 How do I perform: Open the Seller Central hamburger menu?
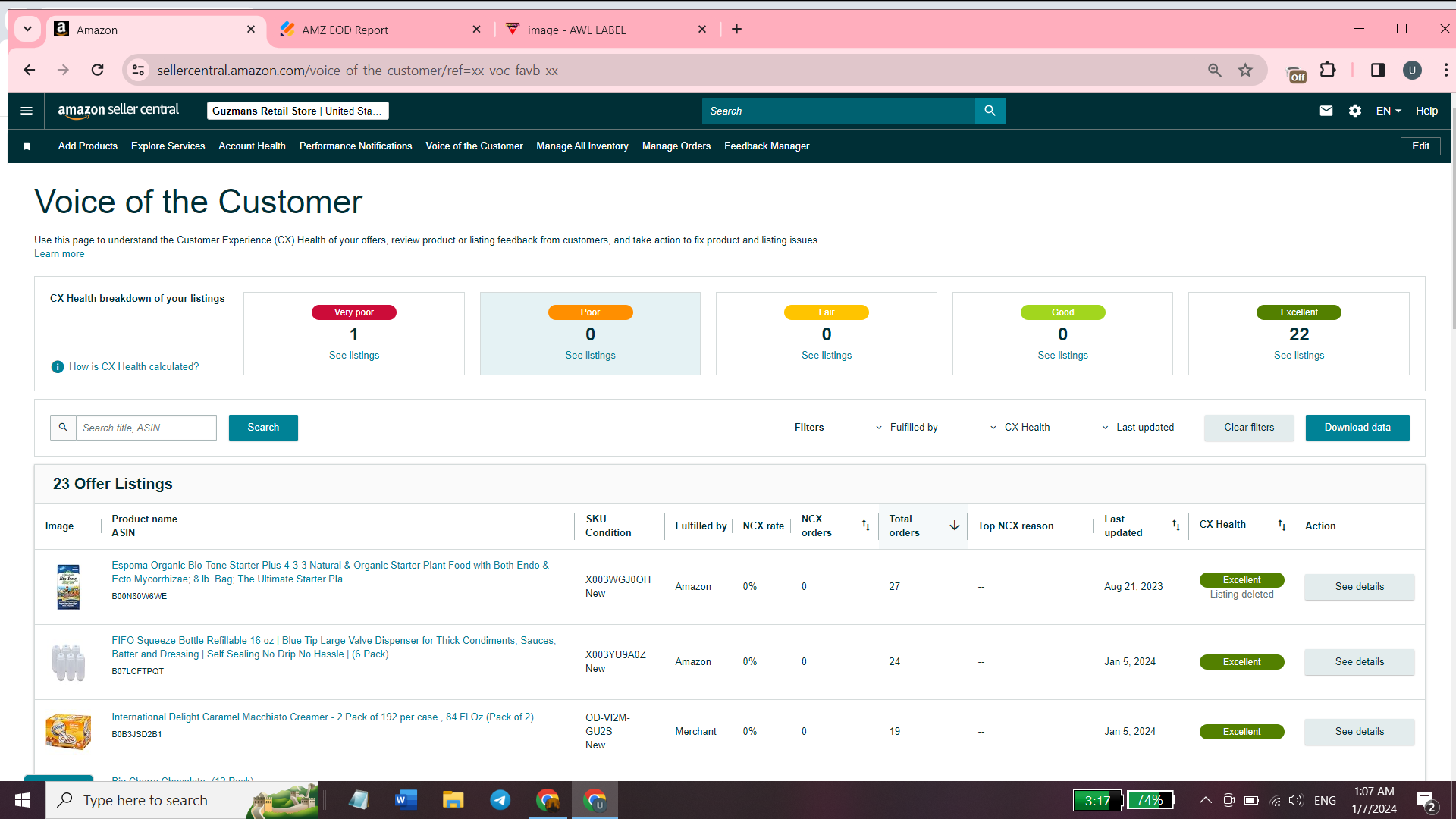pos(27,111)
